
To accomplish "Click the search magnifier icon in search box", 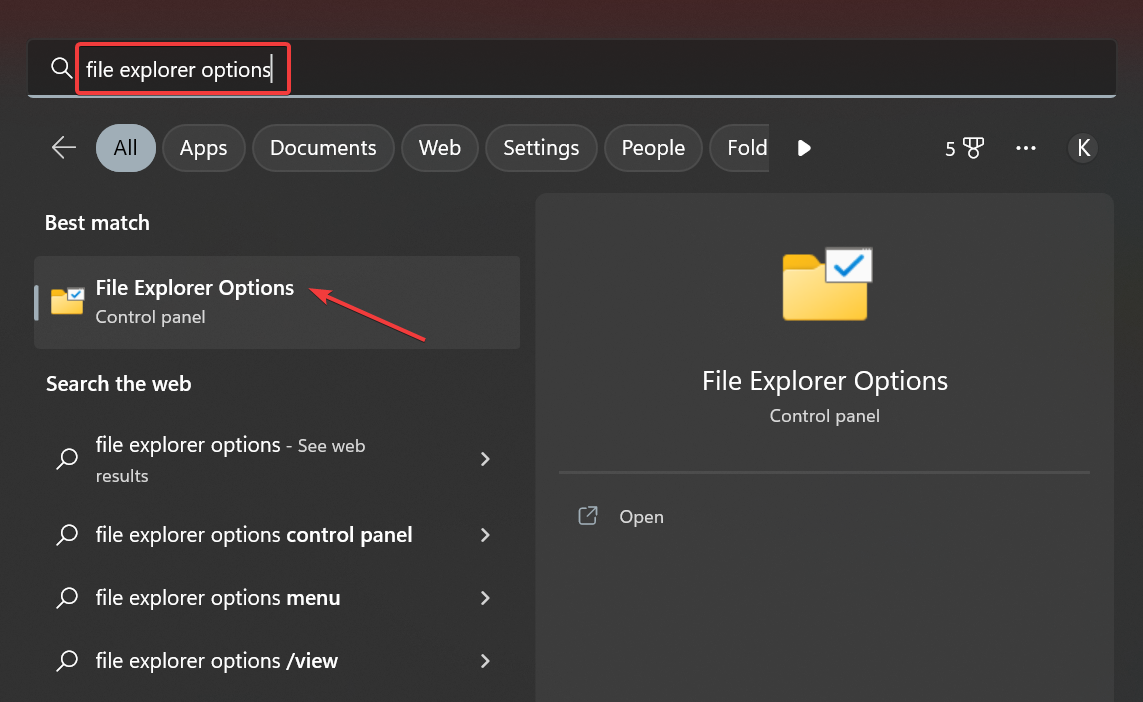I will [x=61, y=69].
